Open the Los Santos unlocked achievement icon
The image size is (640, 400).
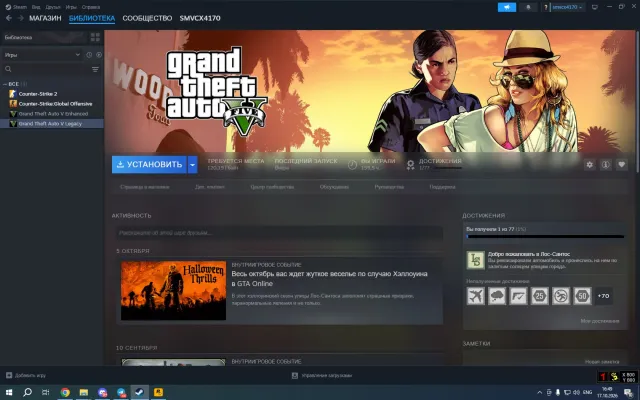pos(476,260)
